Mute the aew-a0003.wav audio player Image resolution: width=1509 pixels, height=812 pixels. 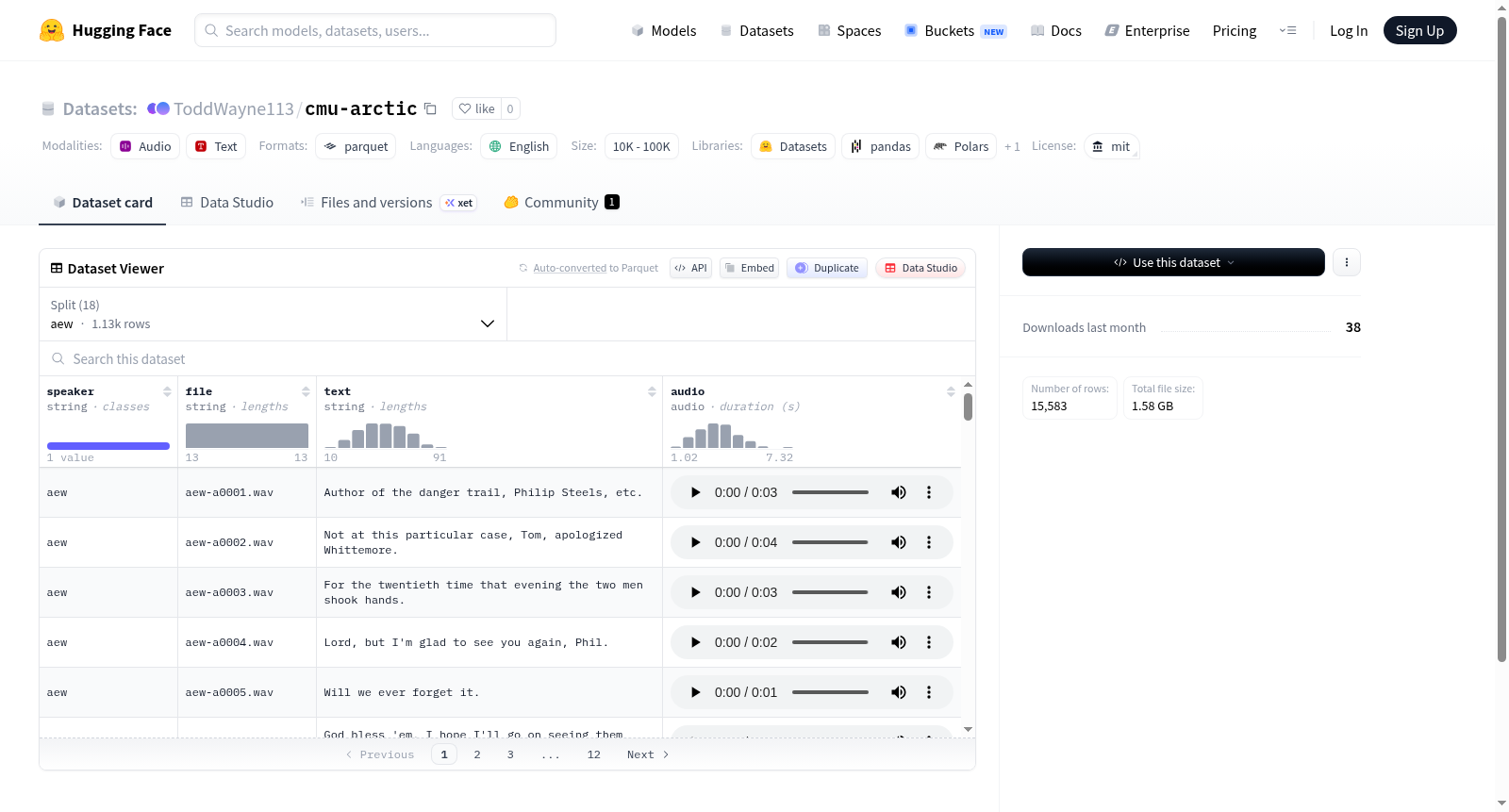click(x=899, y=592)
